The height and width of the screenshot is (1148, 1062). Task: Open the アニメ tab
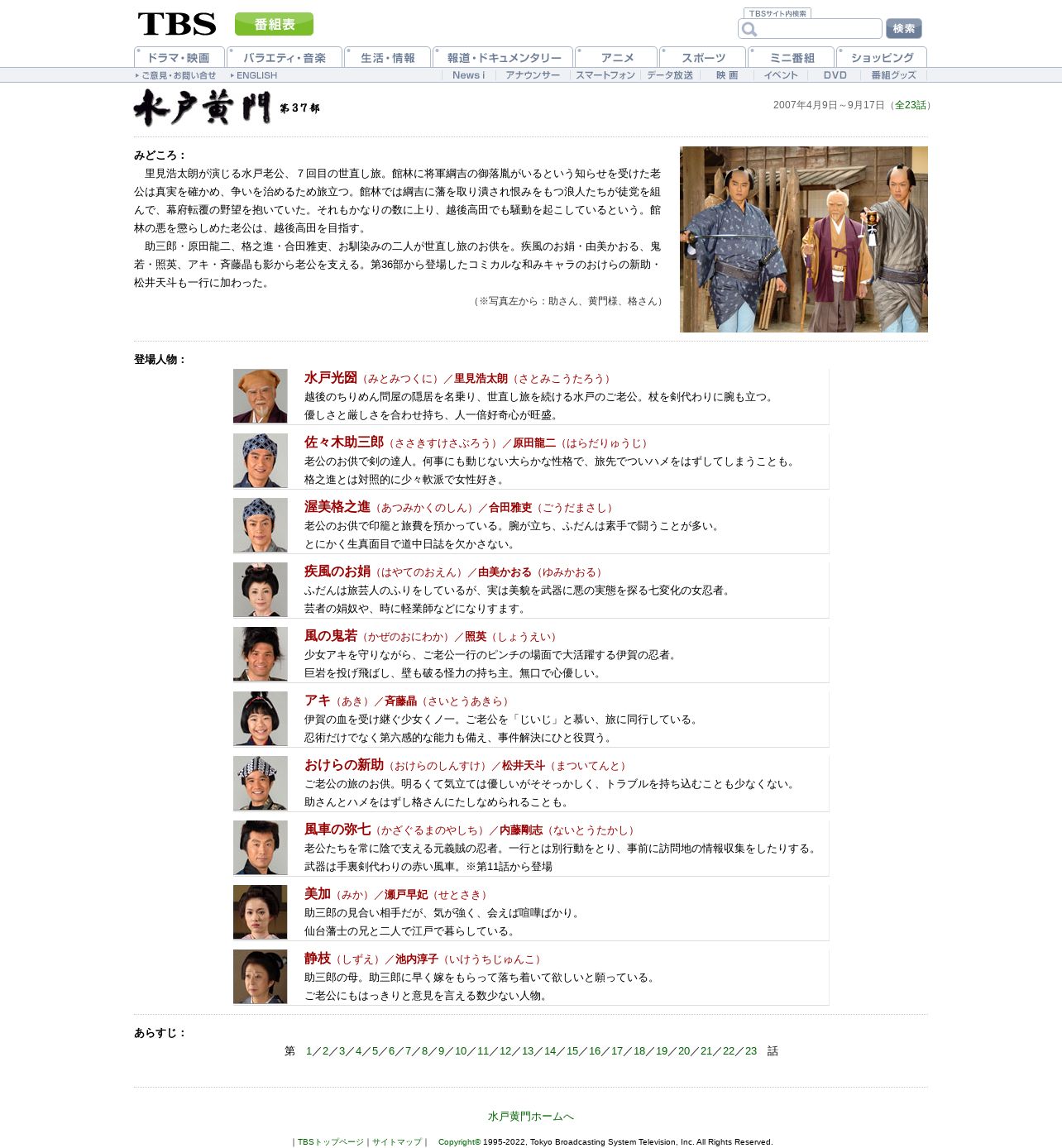(616, 57)
